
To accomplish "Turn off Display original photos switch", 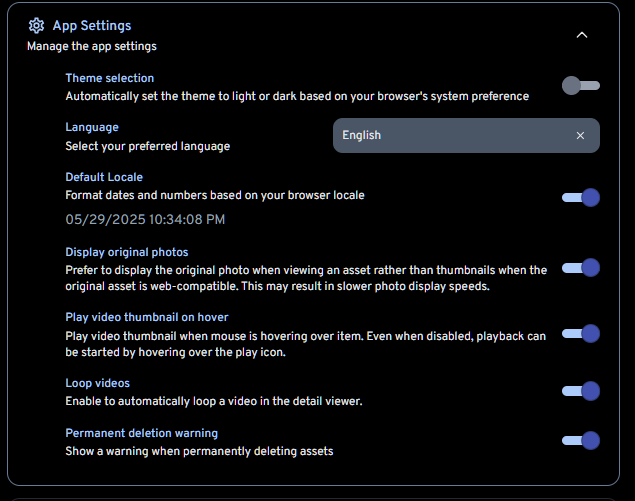I will pos(580,268).
